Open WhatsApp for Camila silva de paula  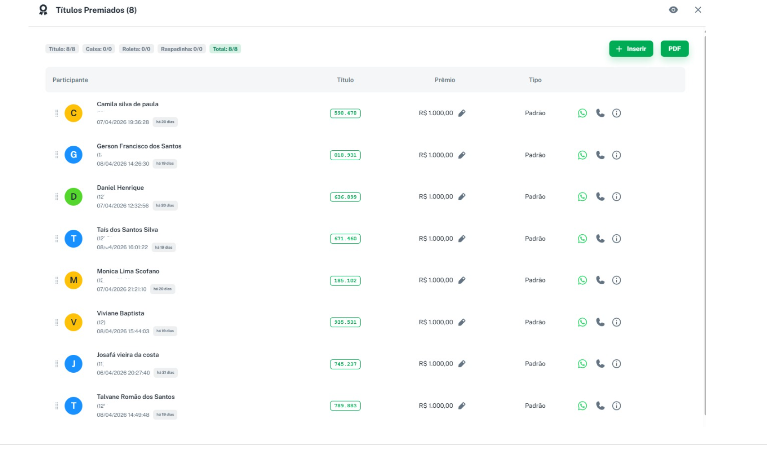582,113
